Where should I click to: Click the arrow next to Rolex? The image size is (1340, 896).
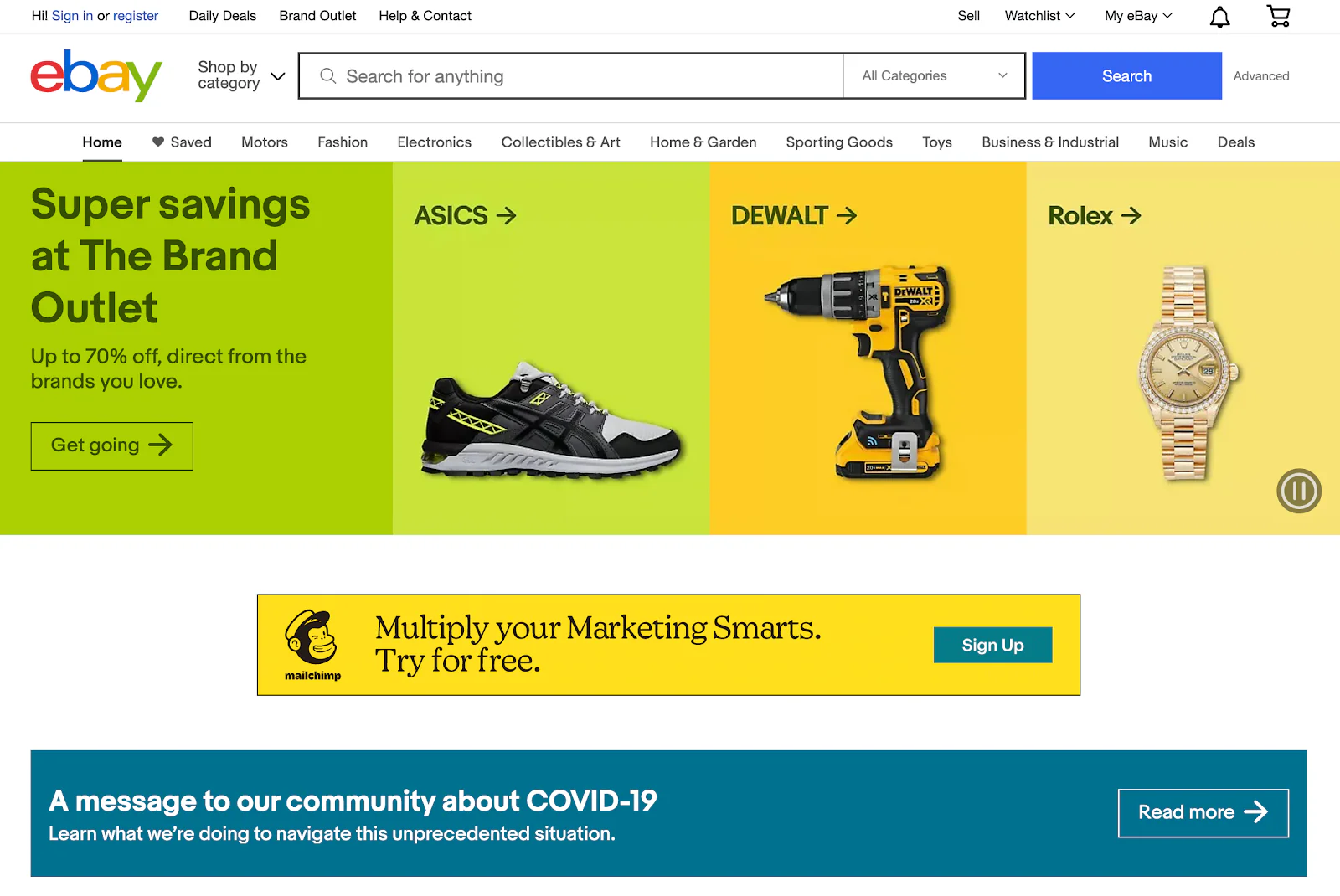tap(1131, 216)
